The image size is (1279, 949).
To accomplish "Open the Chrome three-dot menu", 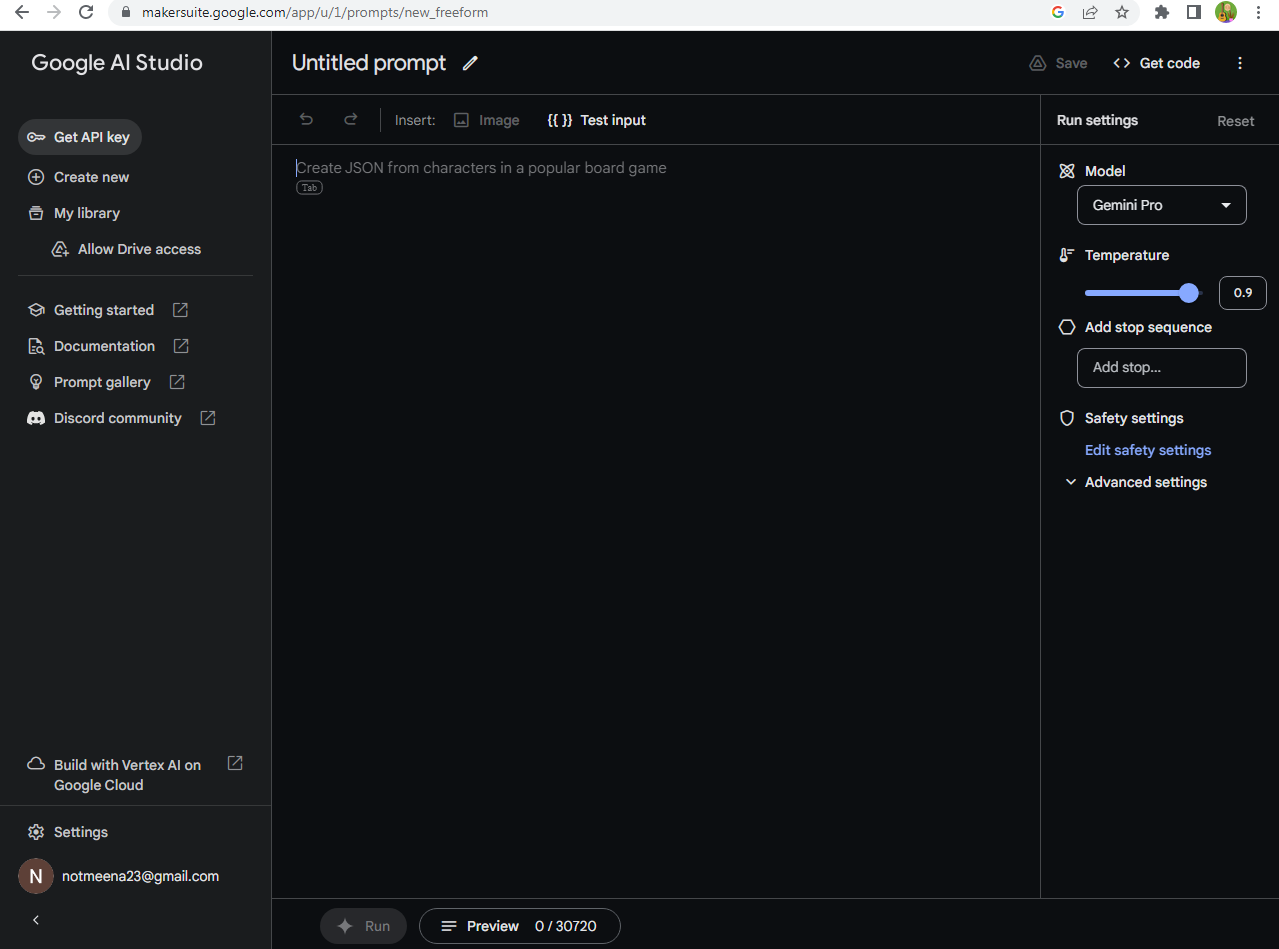I will (1258, 13).
